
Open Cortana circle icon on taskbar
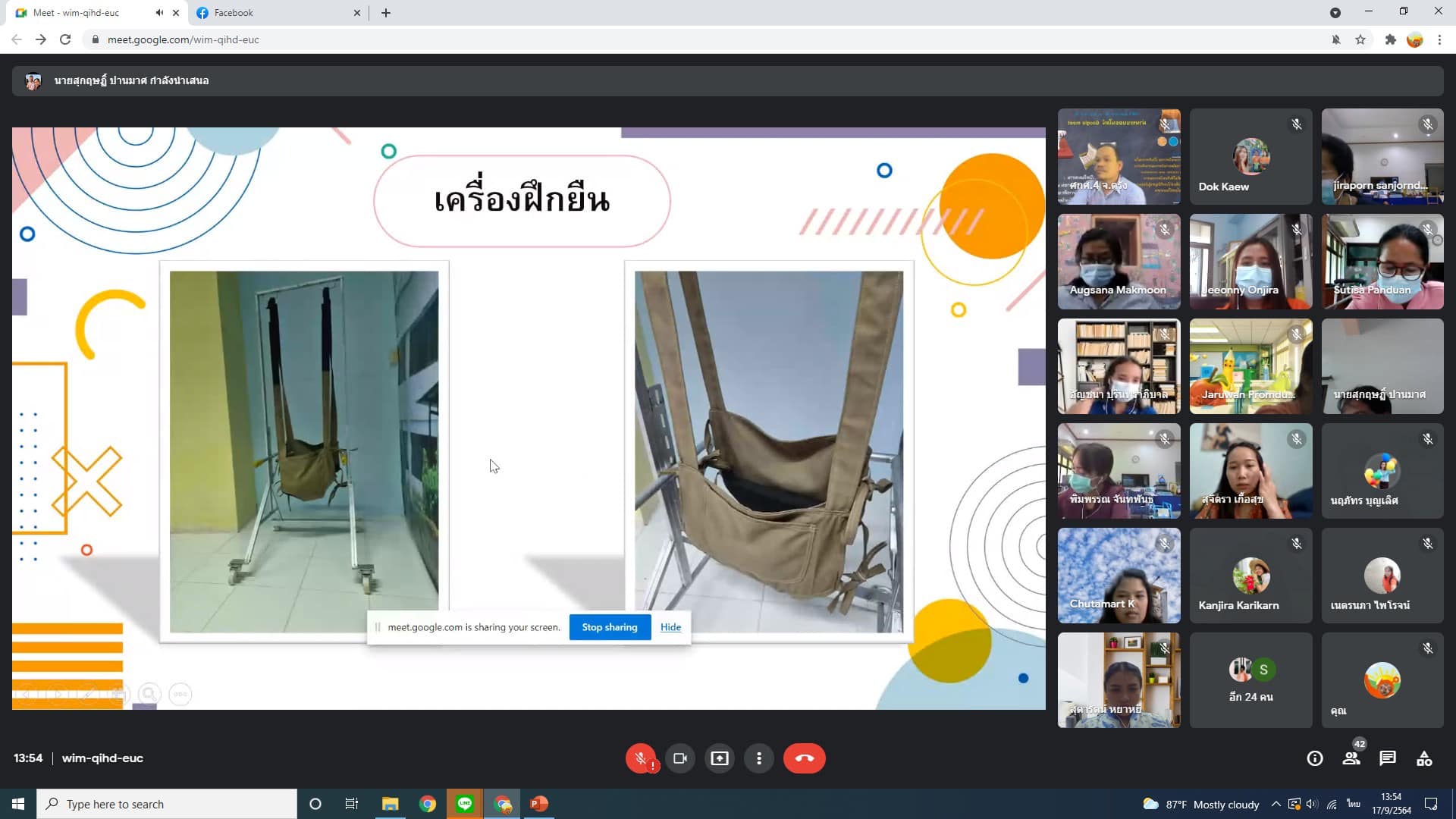tap(315, 804)
